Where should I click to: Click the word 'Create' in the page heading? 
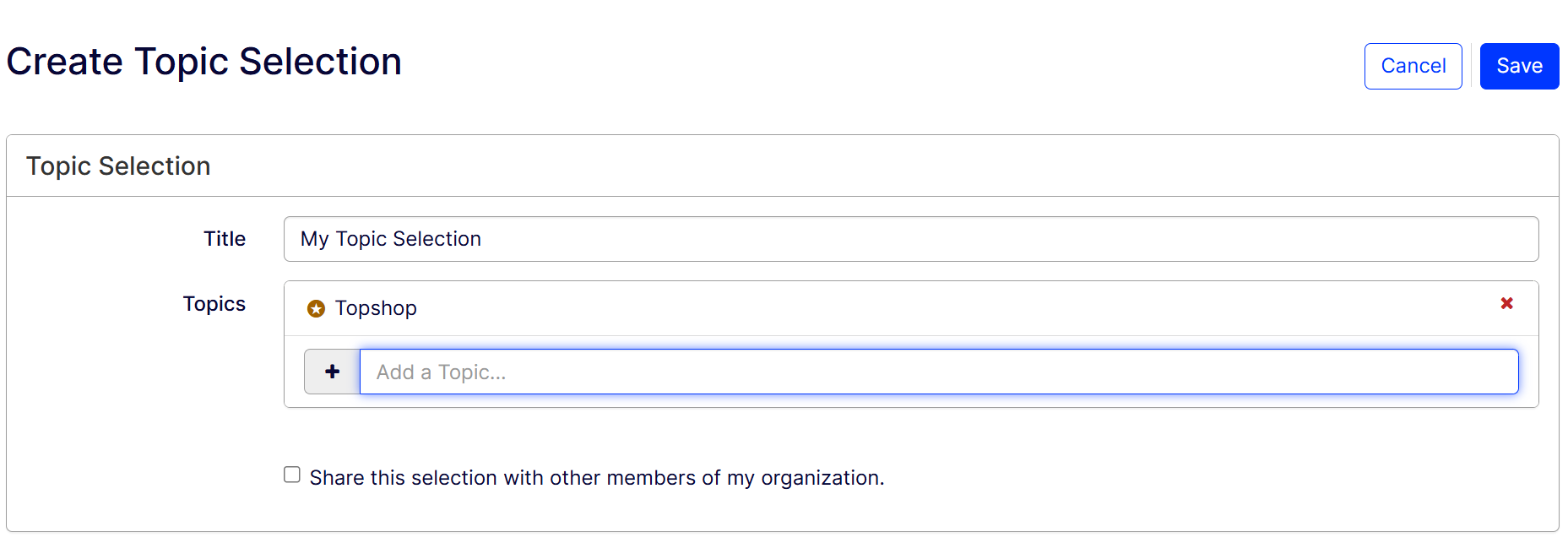coord(65,62)
